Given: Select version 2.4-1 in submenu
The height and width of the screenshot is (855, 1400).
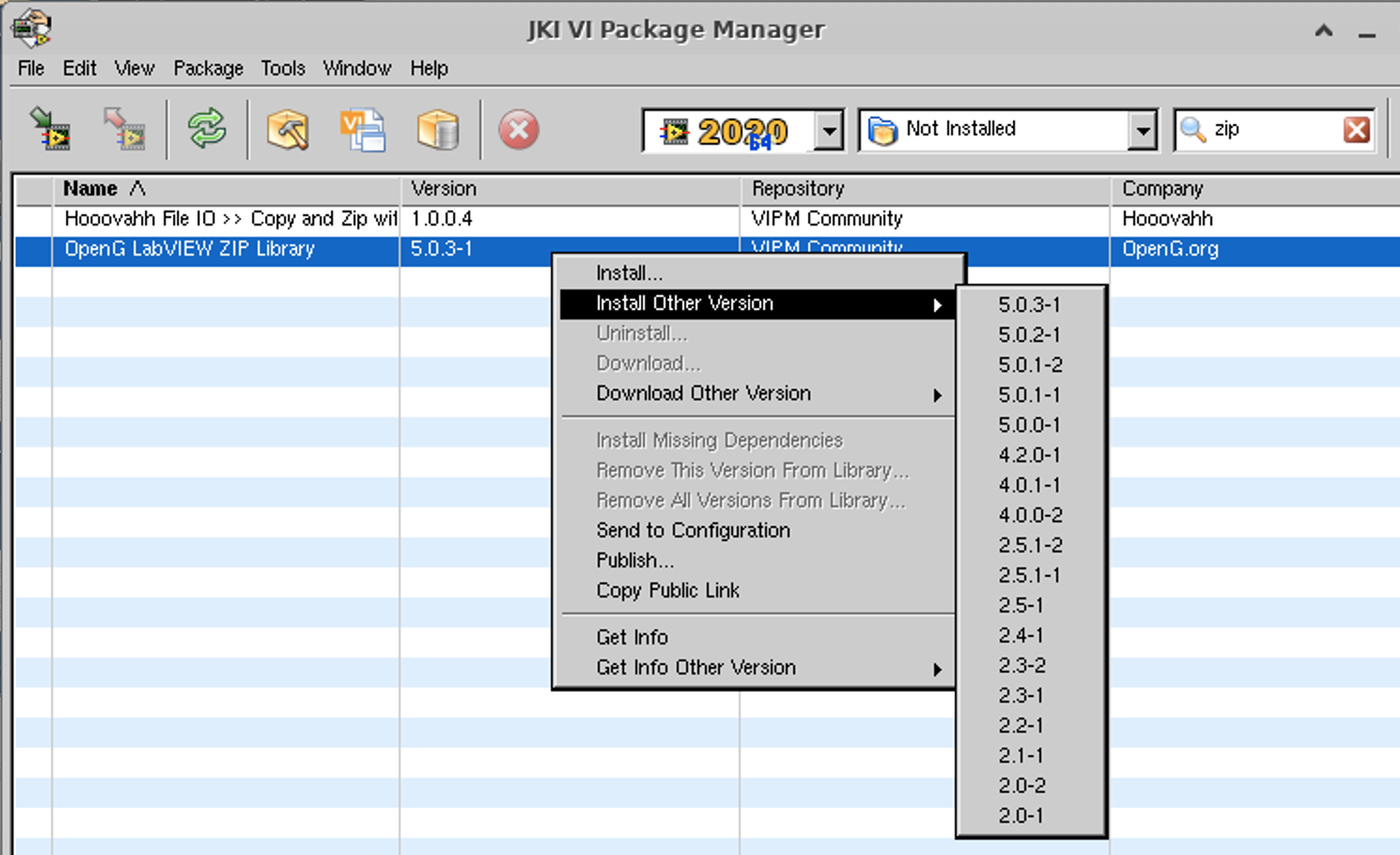Looking at the screenshot, I should pyautogui.click(x=1030, y=636).
